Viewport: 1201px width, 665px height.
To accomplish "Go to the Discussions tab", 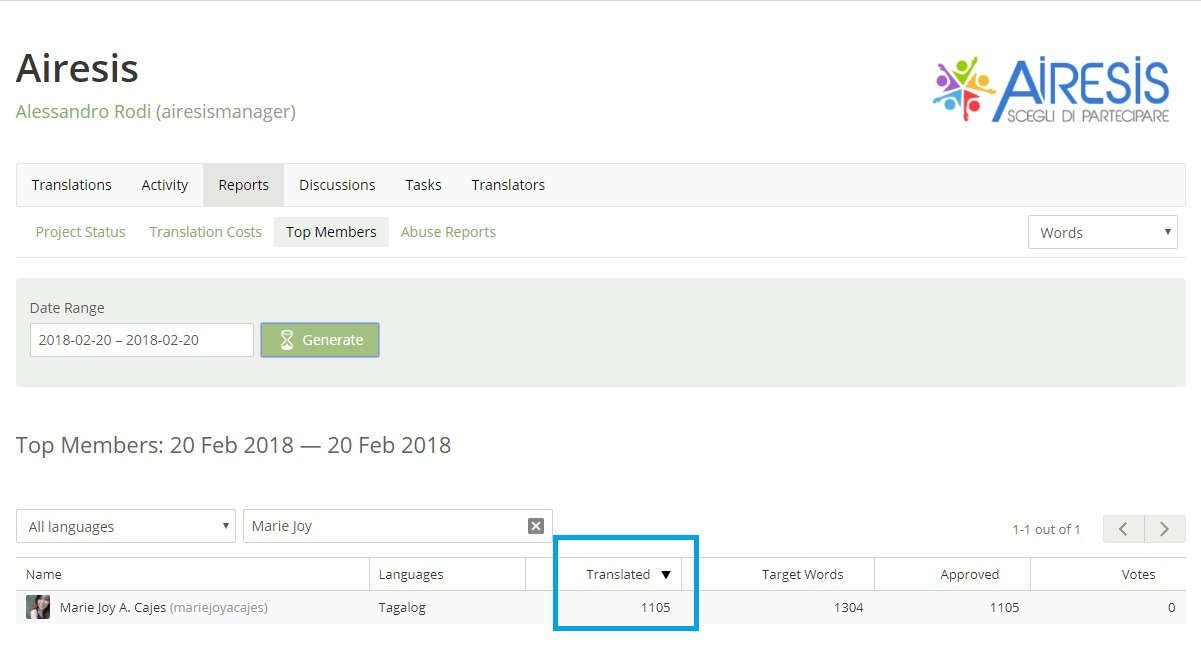I will pos(337,185).
